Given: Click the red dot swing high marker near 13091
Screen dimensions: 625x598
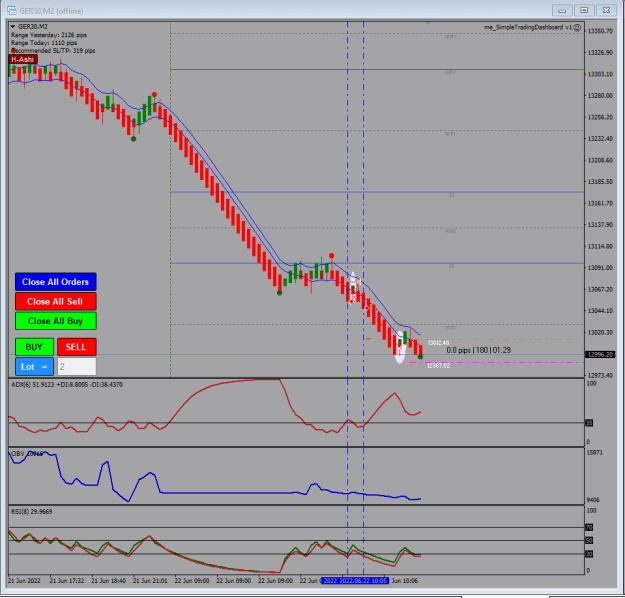Looking at the screenshot, I should [332, 256].
